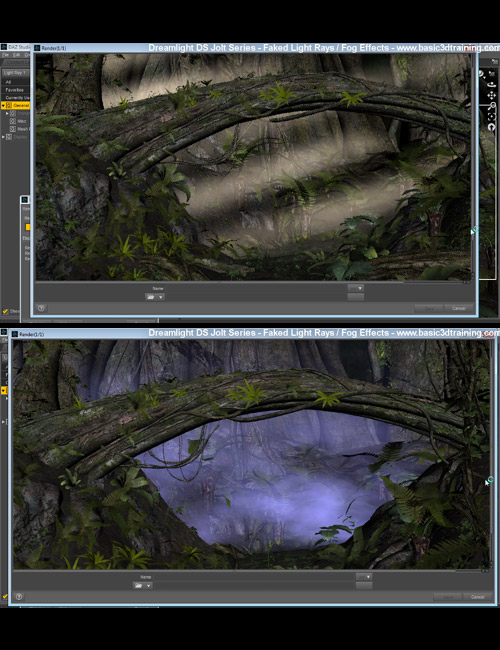Click the Name input field in upper Render window
500x650 pixels.
pos(255,288)
